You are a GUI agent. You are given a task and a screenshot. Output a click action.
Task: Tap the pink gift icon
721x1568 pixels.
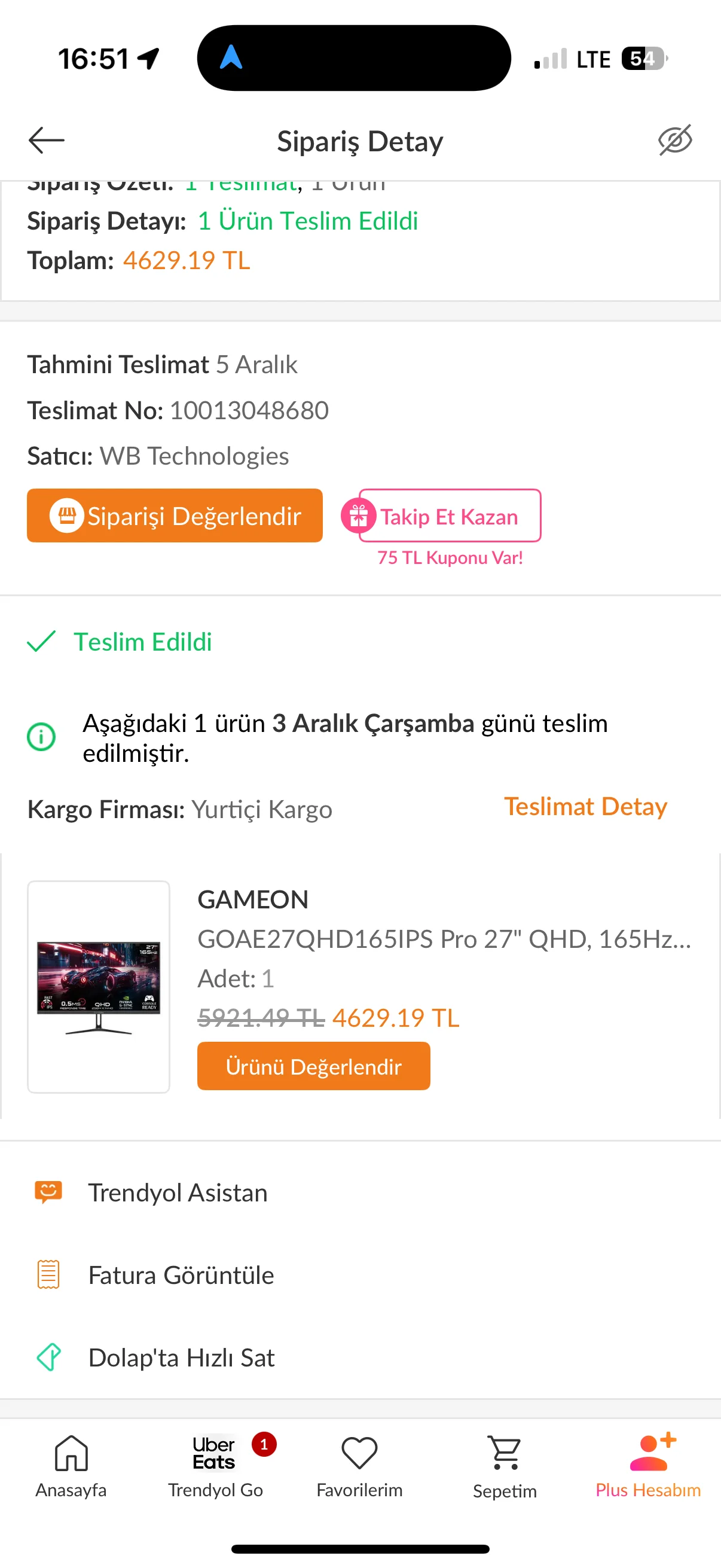pos(358,515)
